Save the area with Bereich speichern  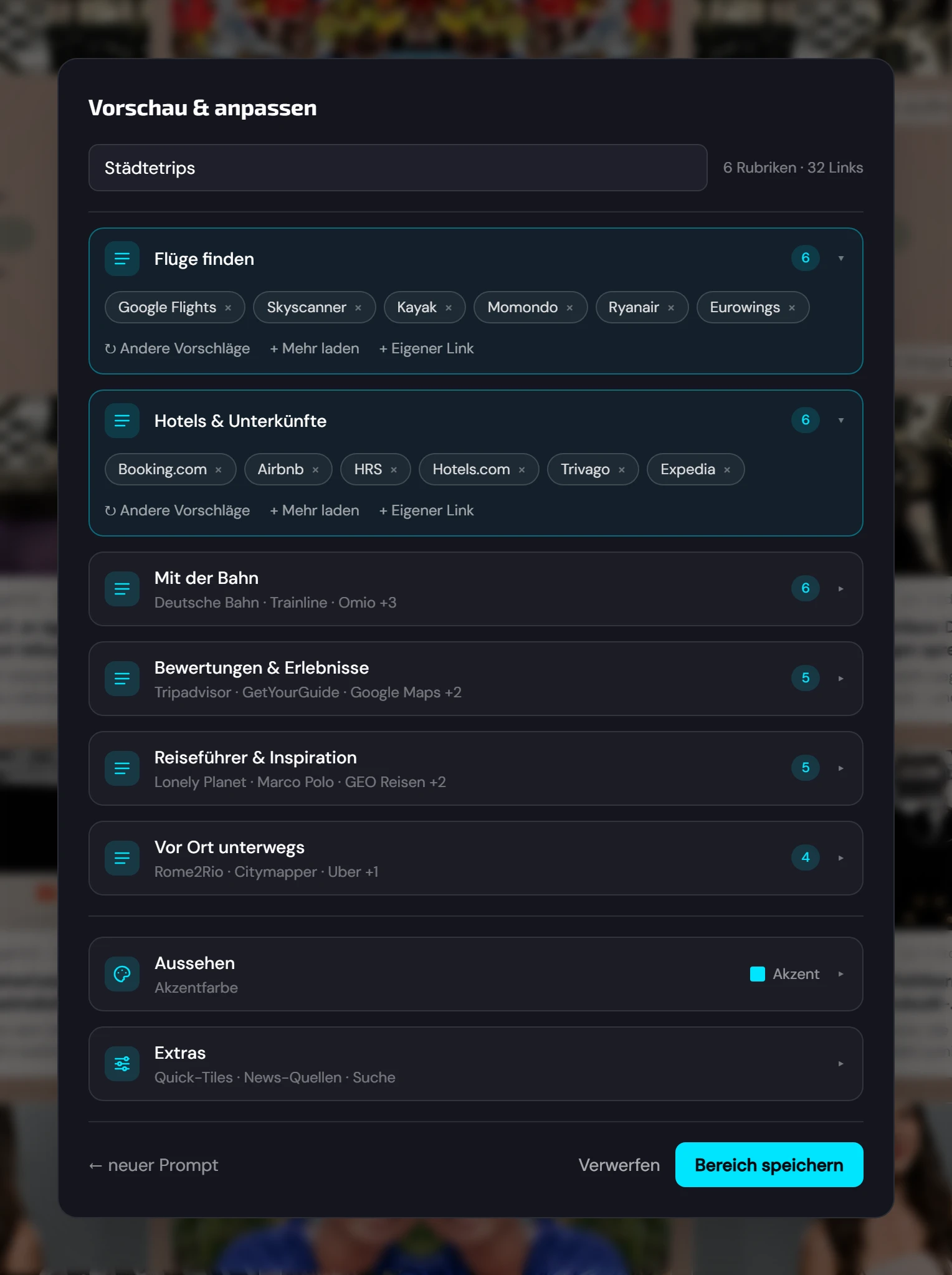(769, 1165)
